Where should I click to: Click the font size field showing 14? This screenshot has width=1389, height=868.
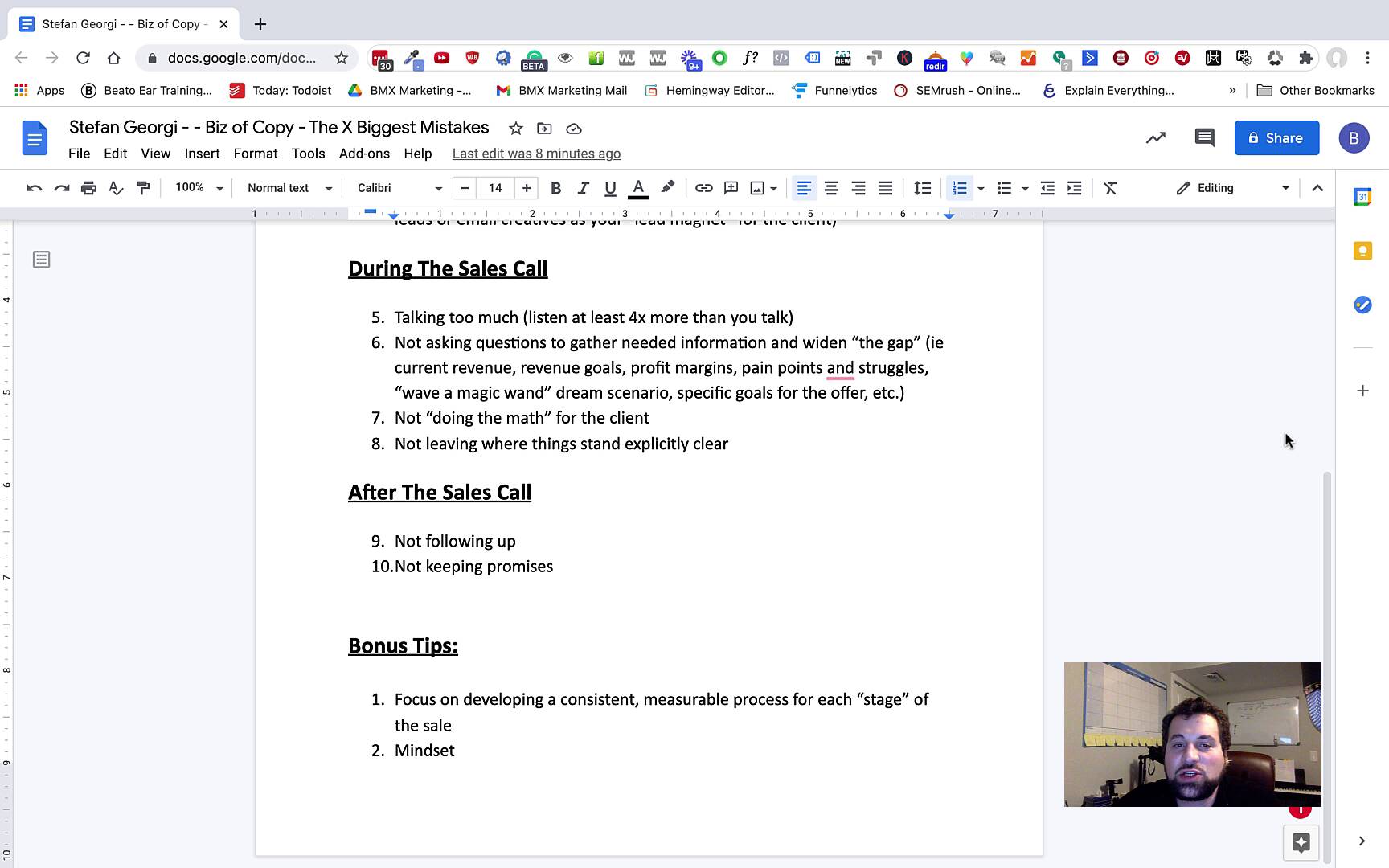(495, 188)
